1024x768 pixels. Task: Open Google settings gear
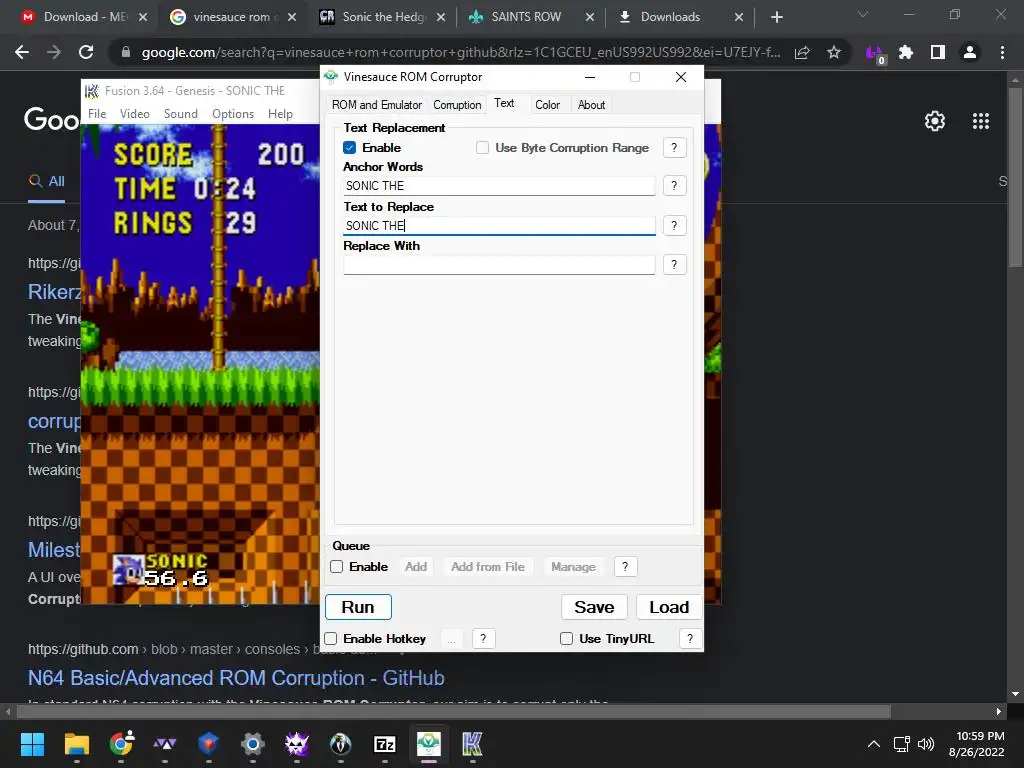[935, 121]
